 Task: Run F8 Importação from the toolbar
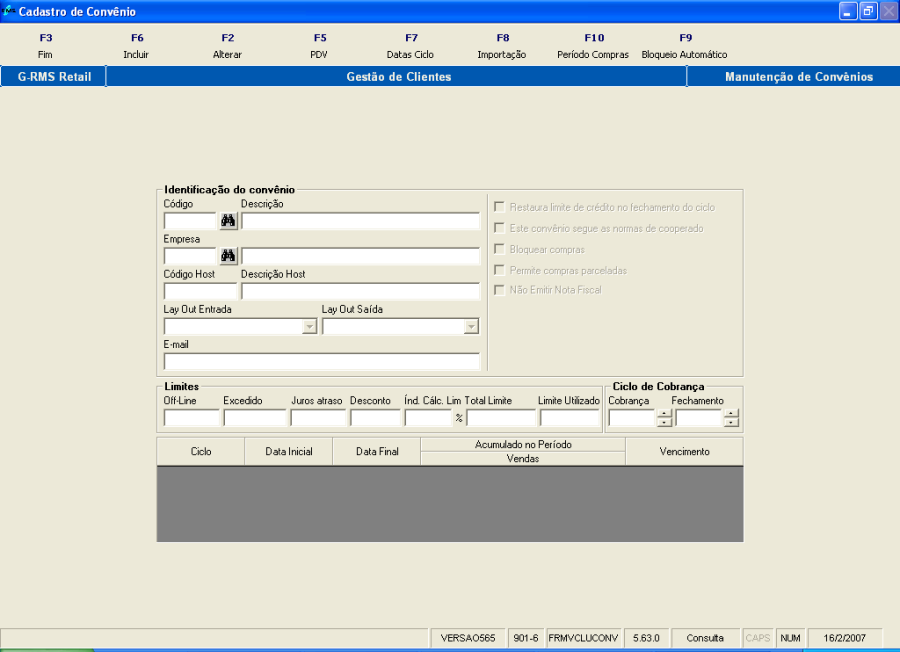[x=502, y=45]
